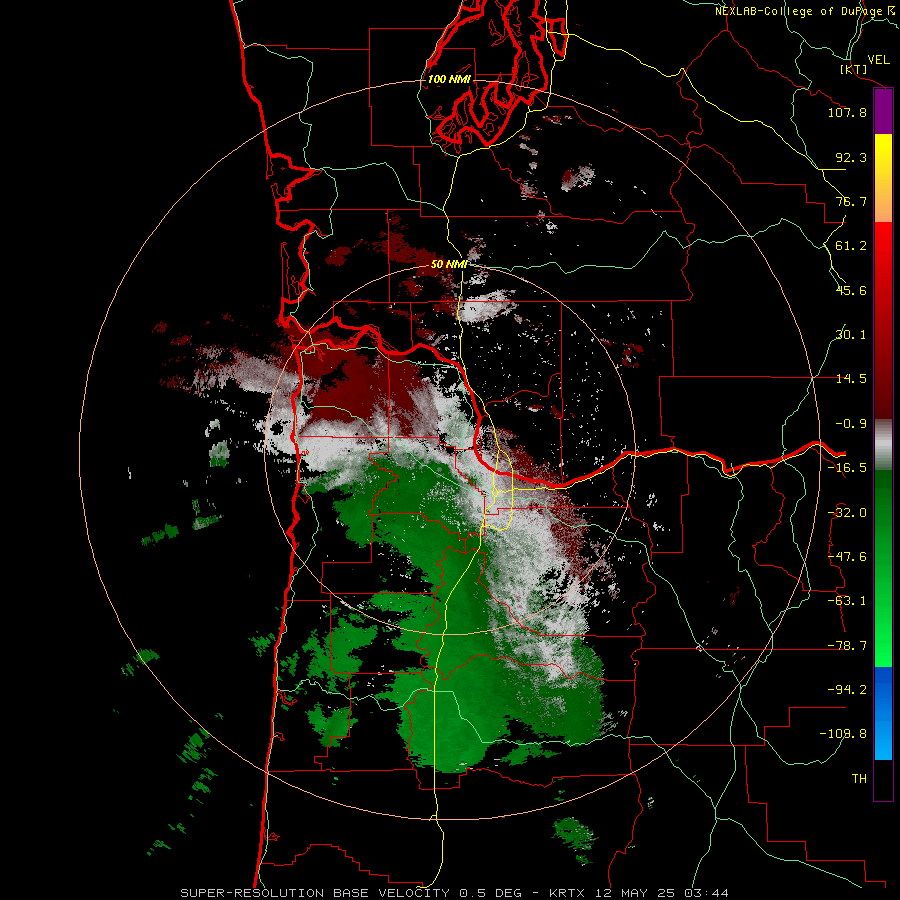Click the VEL legend title
This screenshot has height=900, width=900.
point(878,60)
